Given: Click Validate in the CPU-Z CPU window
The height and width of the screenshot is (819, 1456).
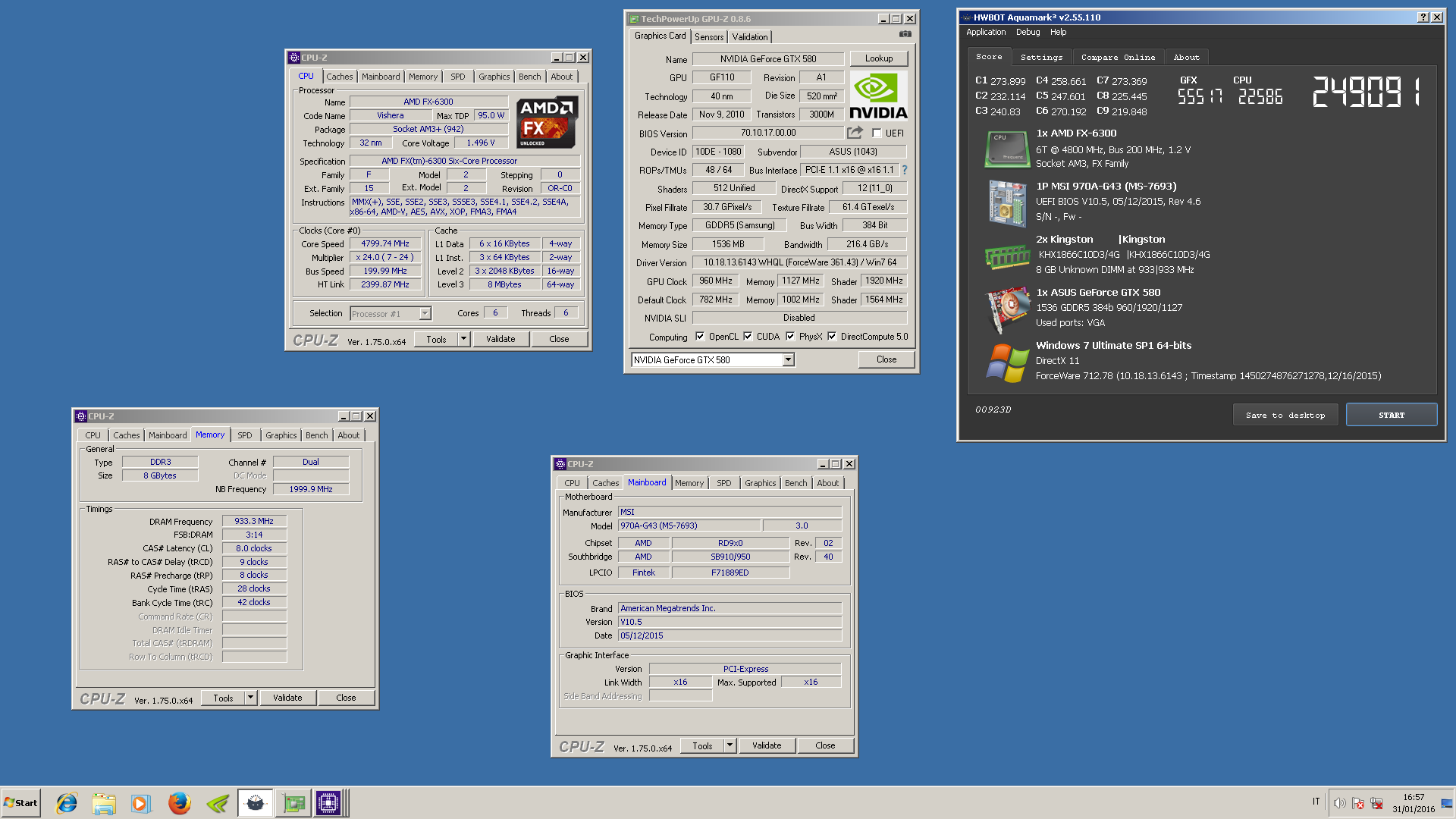Looking at the screenshot, I should 500,340.
